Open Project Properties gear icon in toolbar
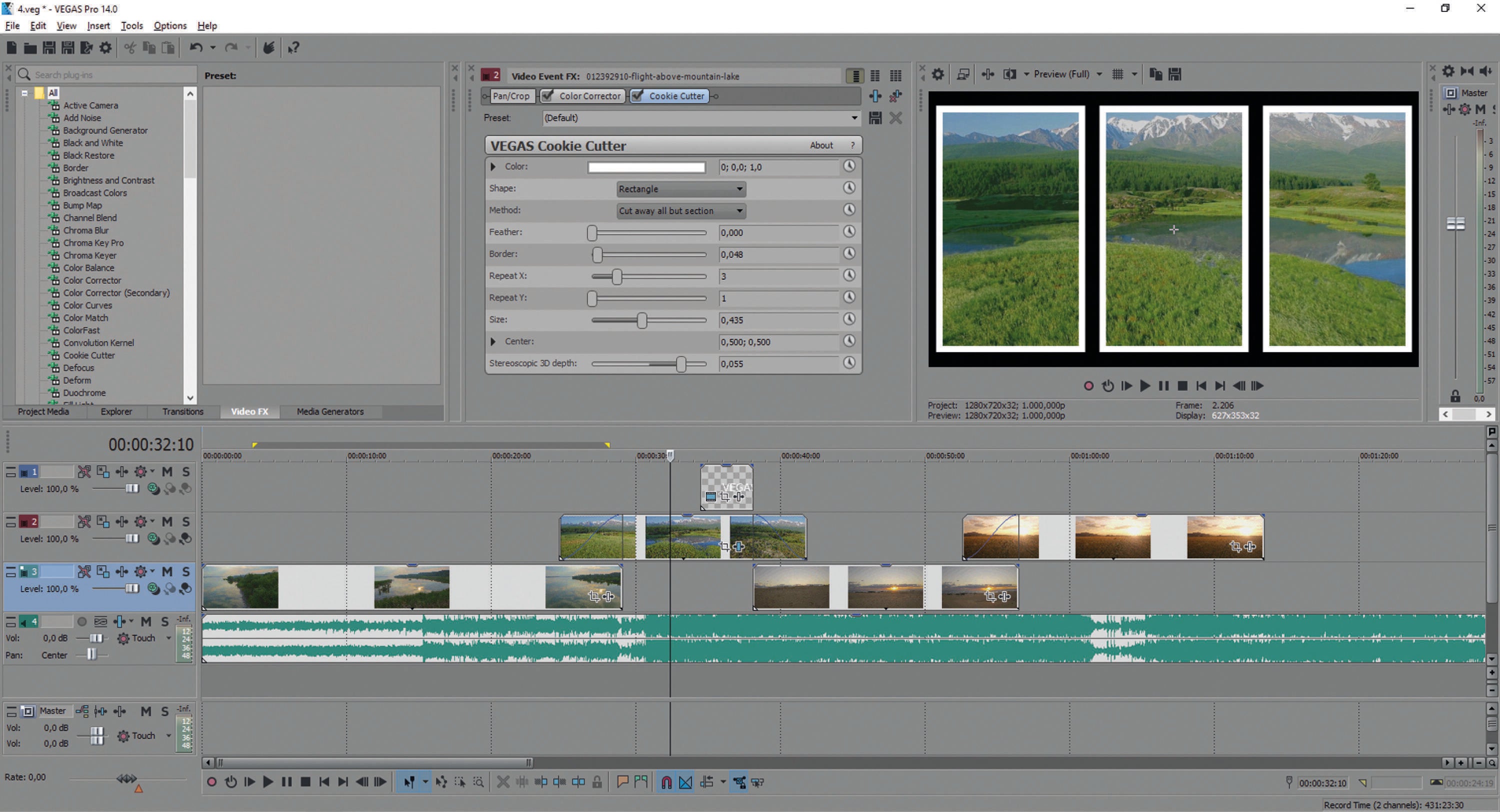The width and height of the screenshot is (1500, 812). [105, 48]
